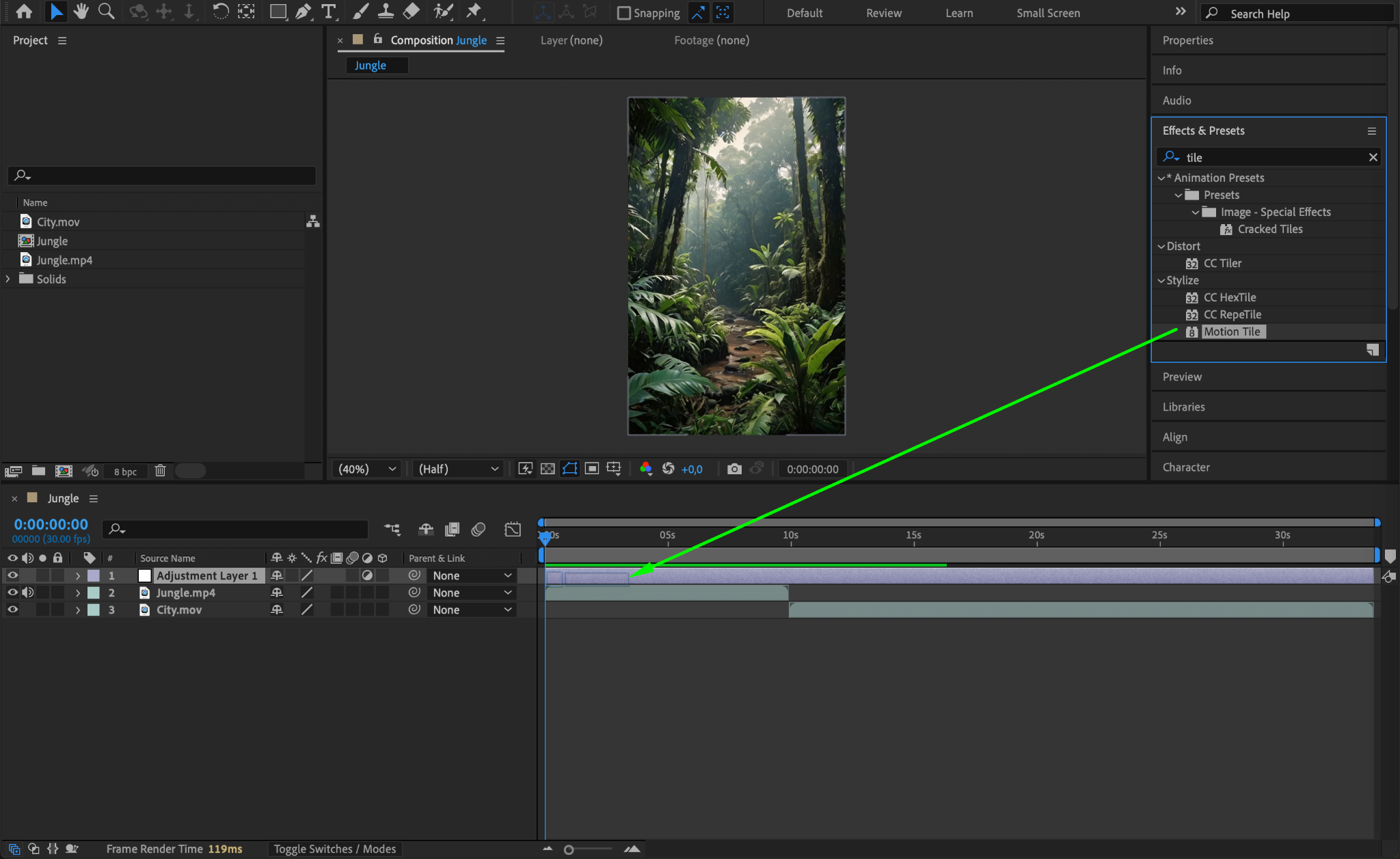Image resolution: width=1400 pixels, height=859 pixels.
Task: Hide the City.mov layer
Action: [12, 610]
